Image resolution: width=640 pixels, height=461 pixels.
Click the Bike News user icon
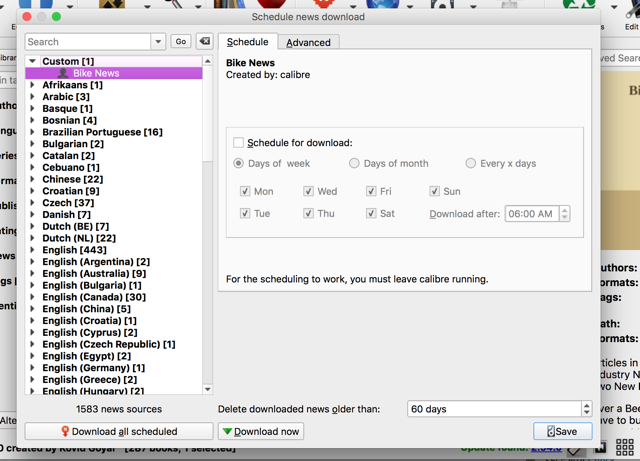63,73
